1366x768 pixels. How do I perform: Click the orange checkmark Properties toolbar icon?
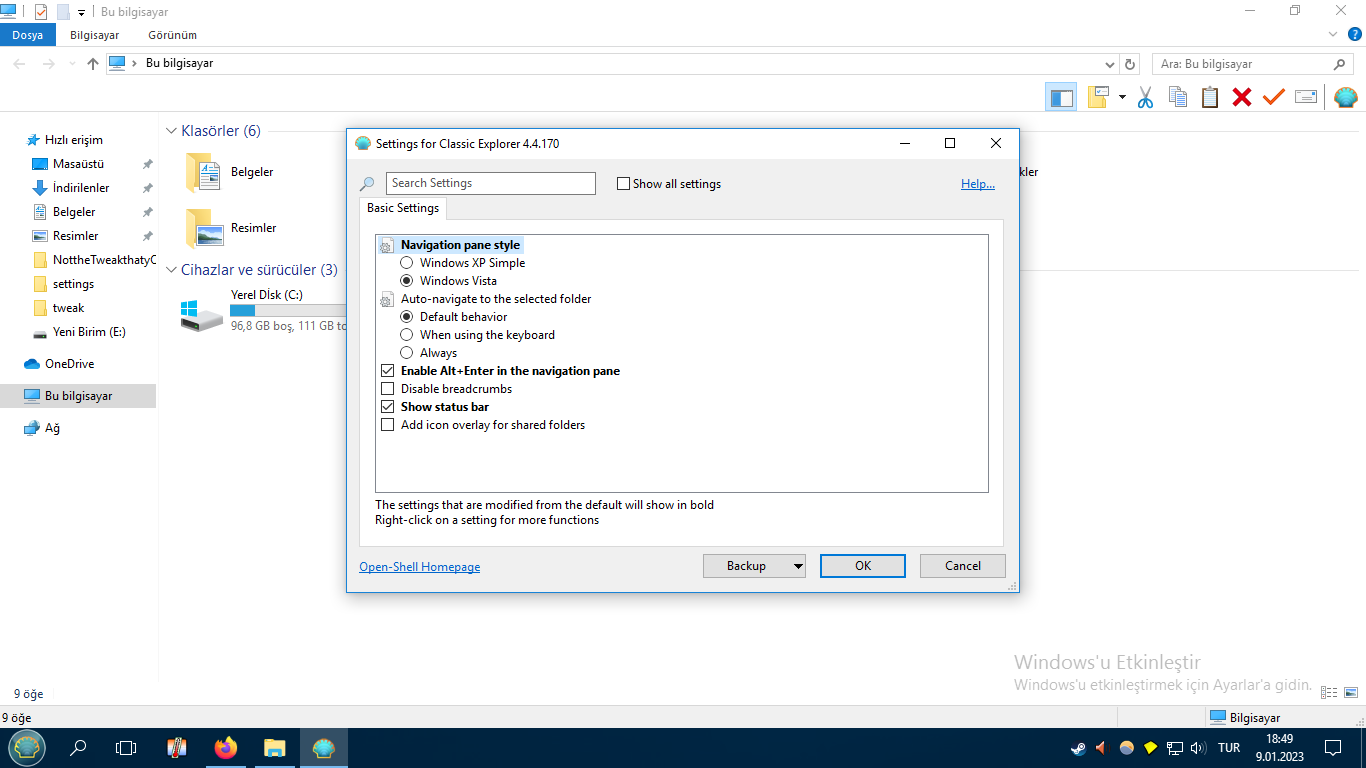pos(1273,97)
